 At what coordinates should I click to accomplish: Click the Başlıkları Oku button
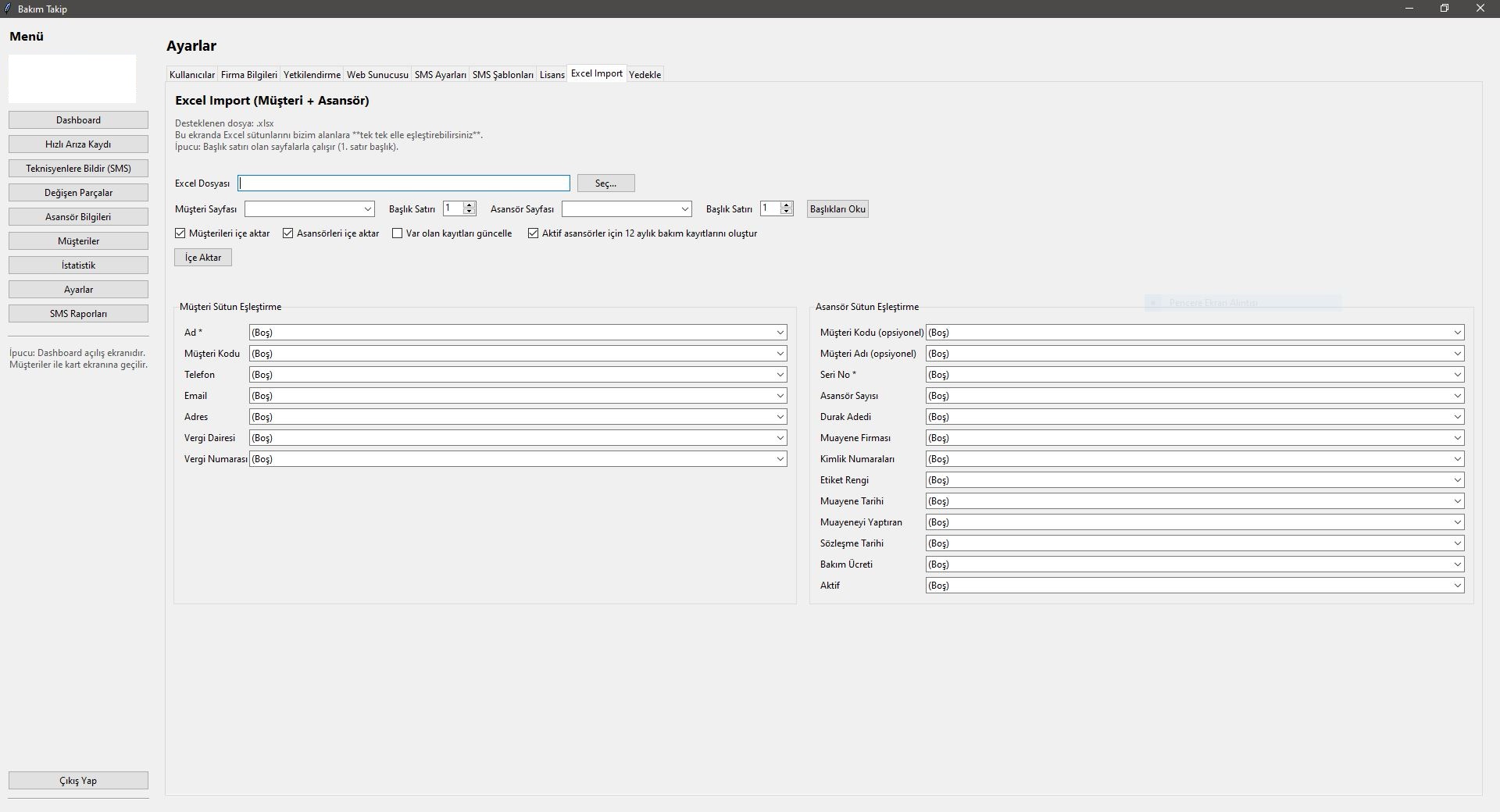[837, 208]
